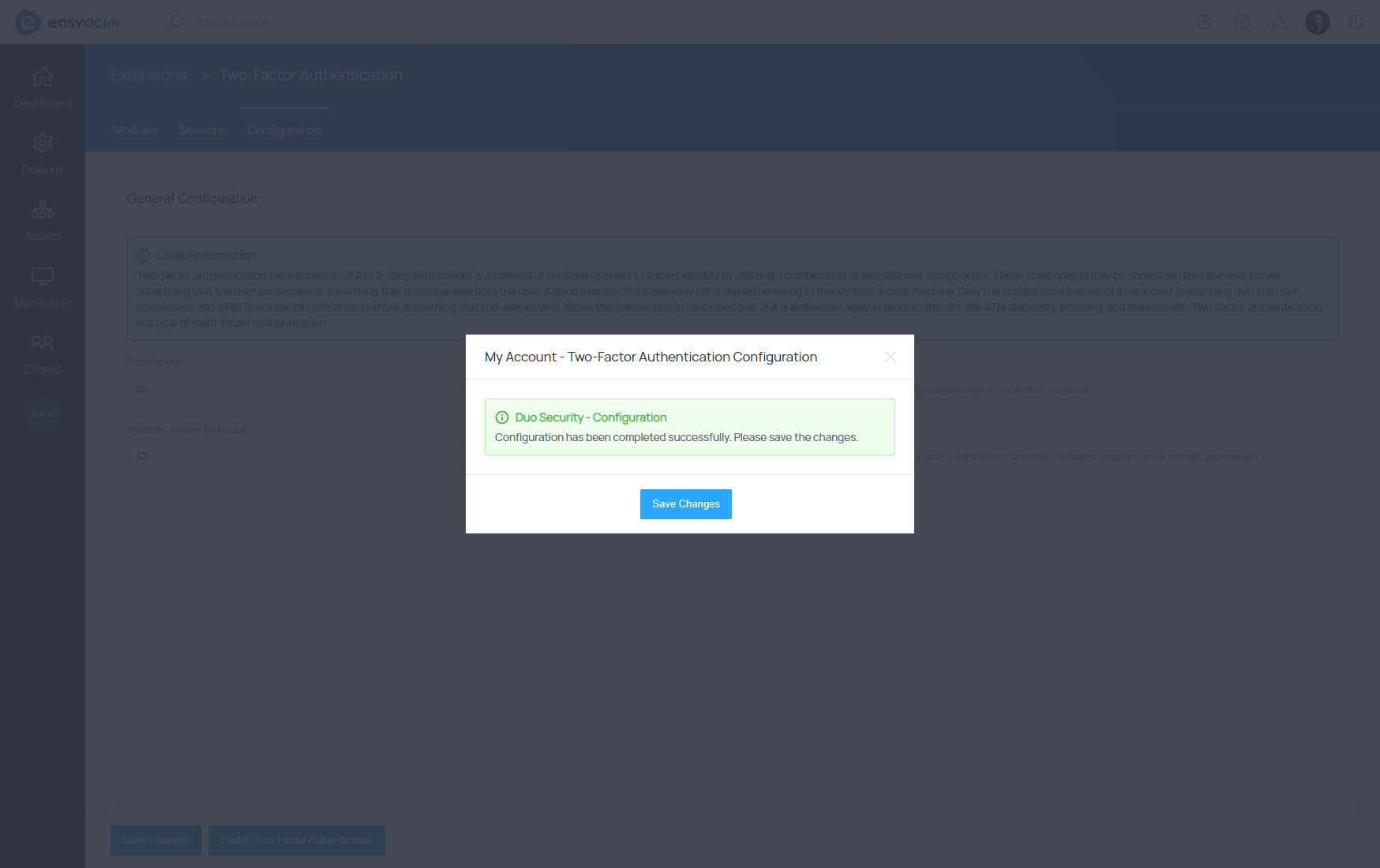This screenshot has height=868, width=1380.
Task: Click the 'General Configuration' heading
Action: (192, 198)
